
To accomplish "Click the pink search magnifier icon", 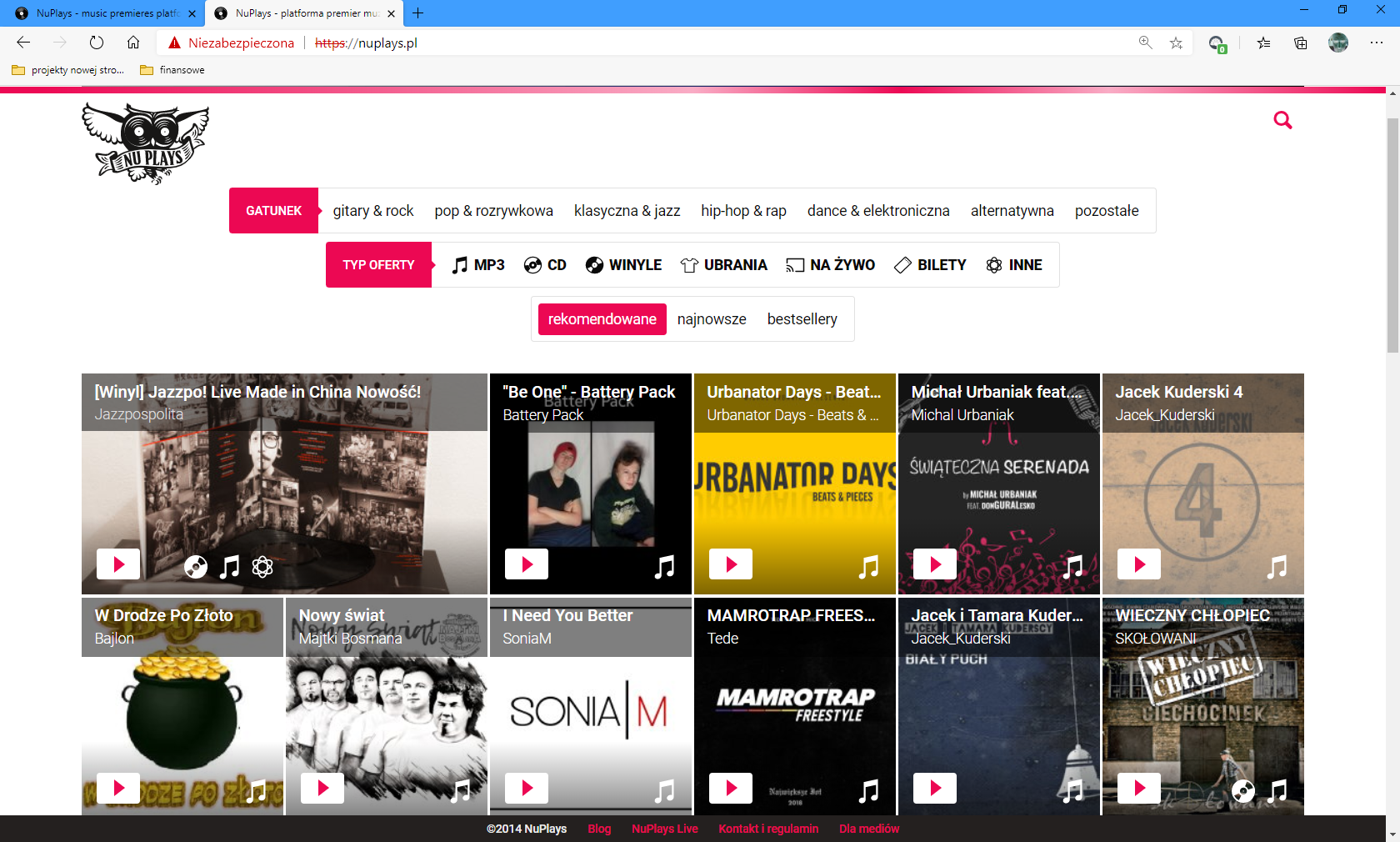I will click(1282, 120).
